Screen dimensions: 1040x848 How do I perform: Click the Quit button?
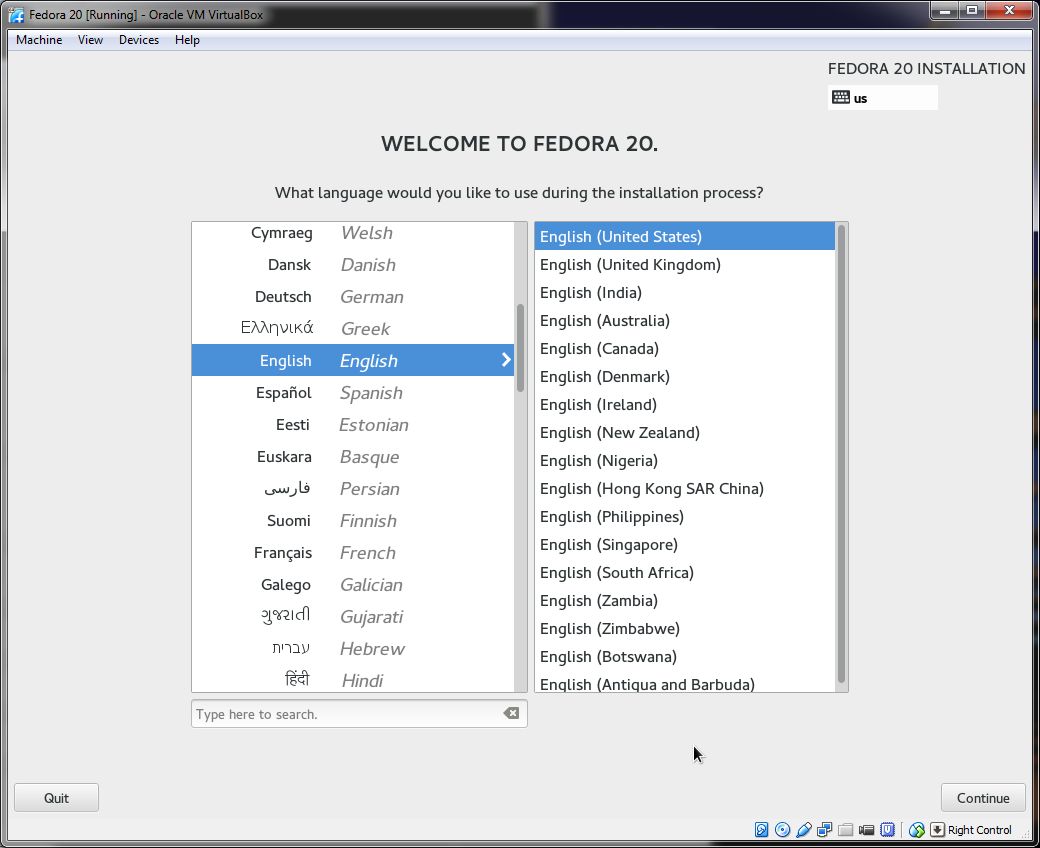[56, 798]
